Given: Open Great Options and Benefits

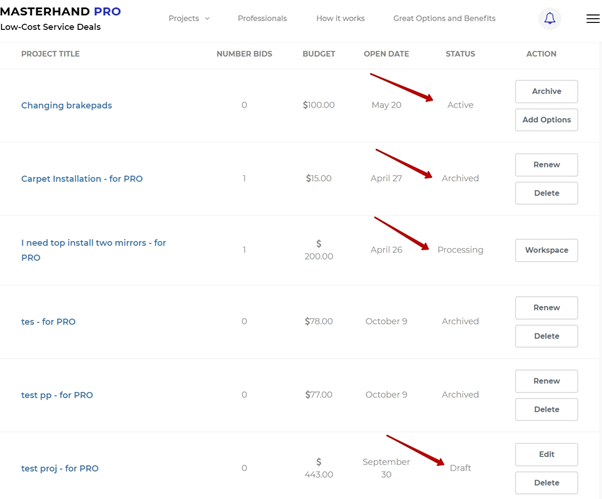Looking at the screenshot, I should click(x=444, y=18).
